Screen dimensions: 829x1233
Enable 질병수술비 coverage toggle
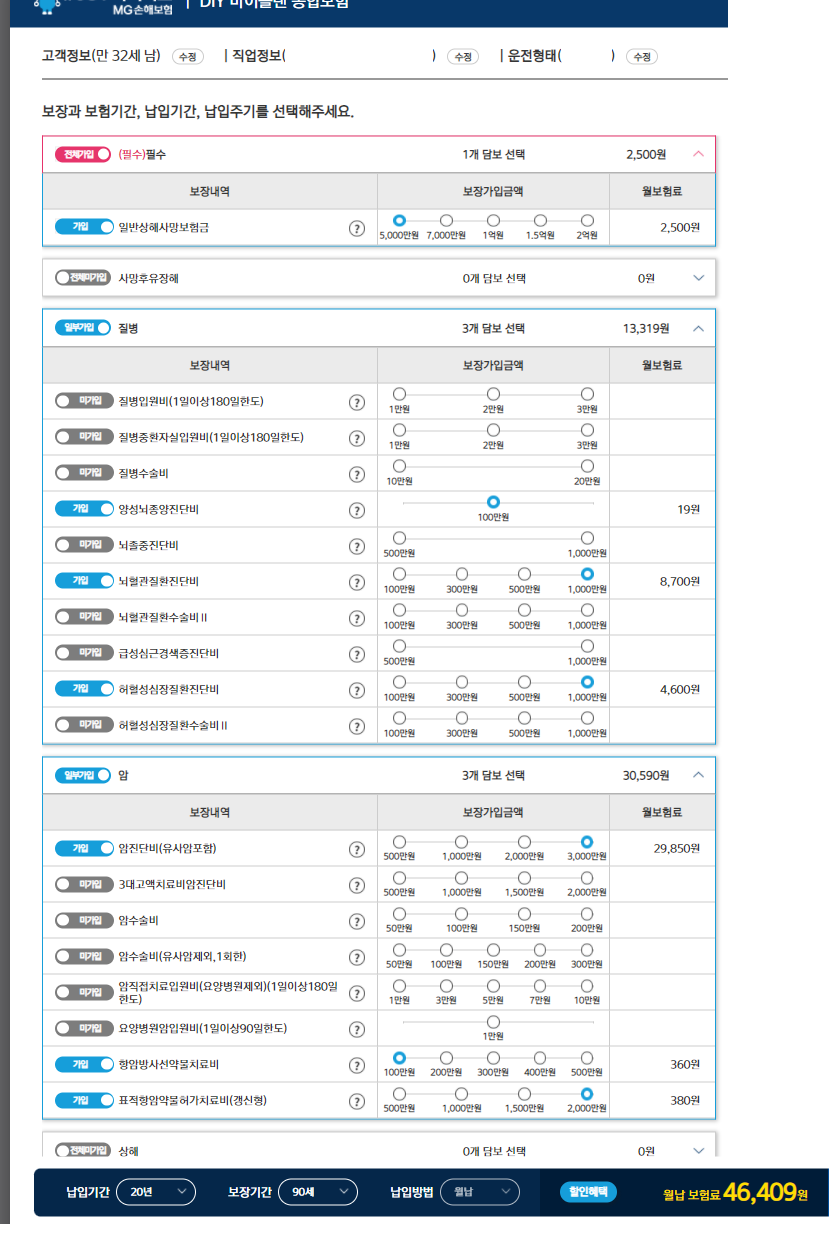[84, 473]
